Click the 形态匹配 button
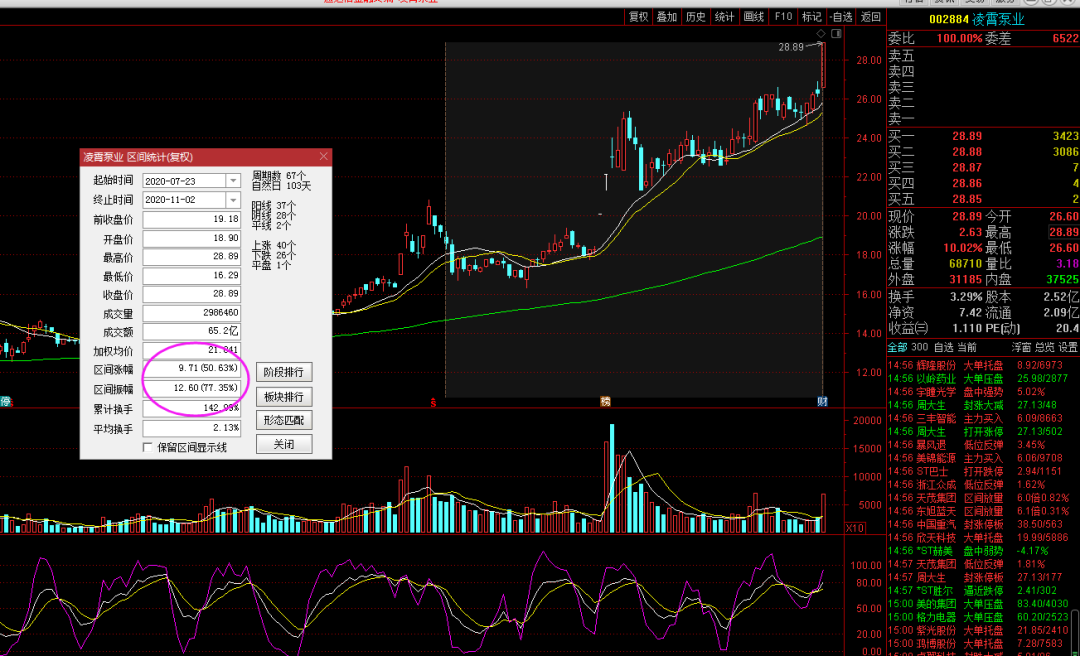The image size is (1080, 656). 284,420
